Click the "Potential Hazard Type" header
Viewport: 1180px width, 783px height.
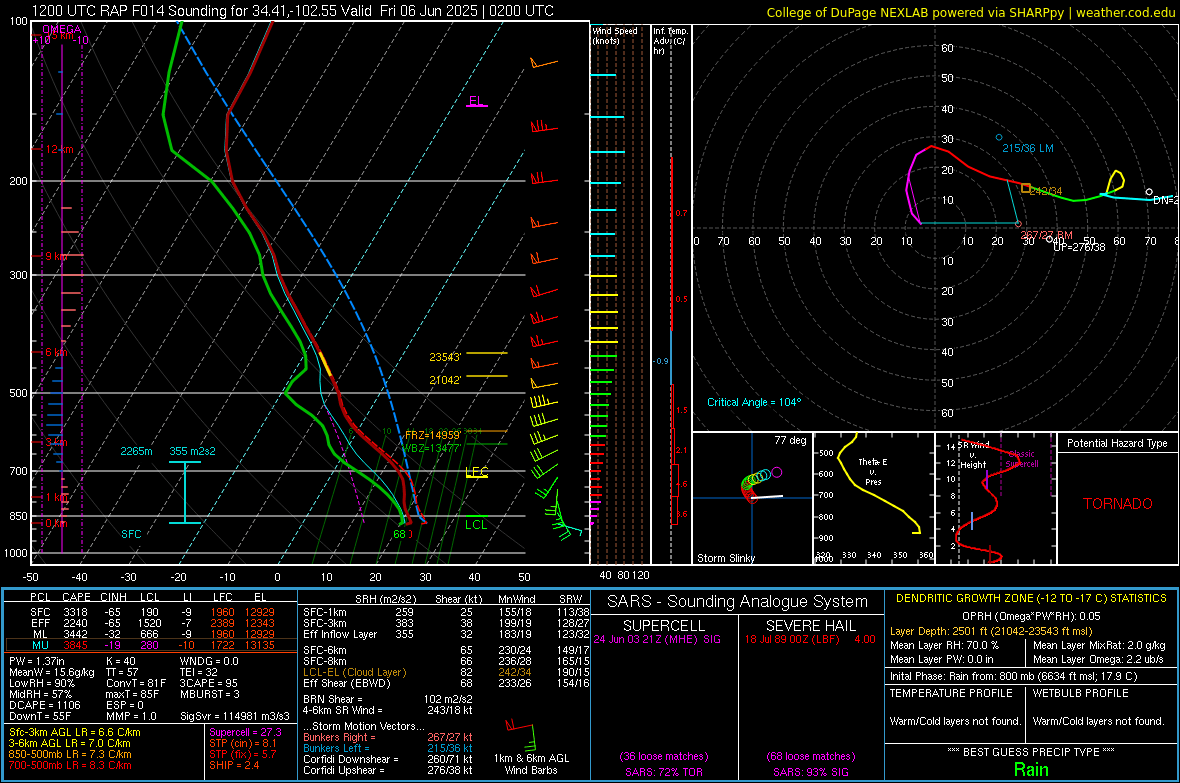1117,443
